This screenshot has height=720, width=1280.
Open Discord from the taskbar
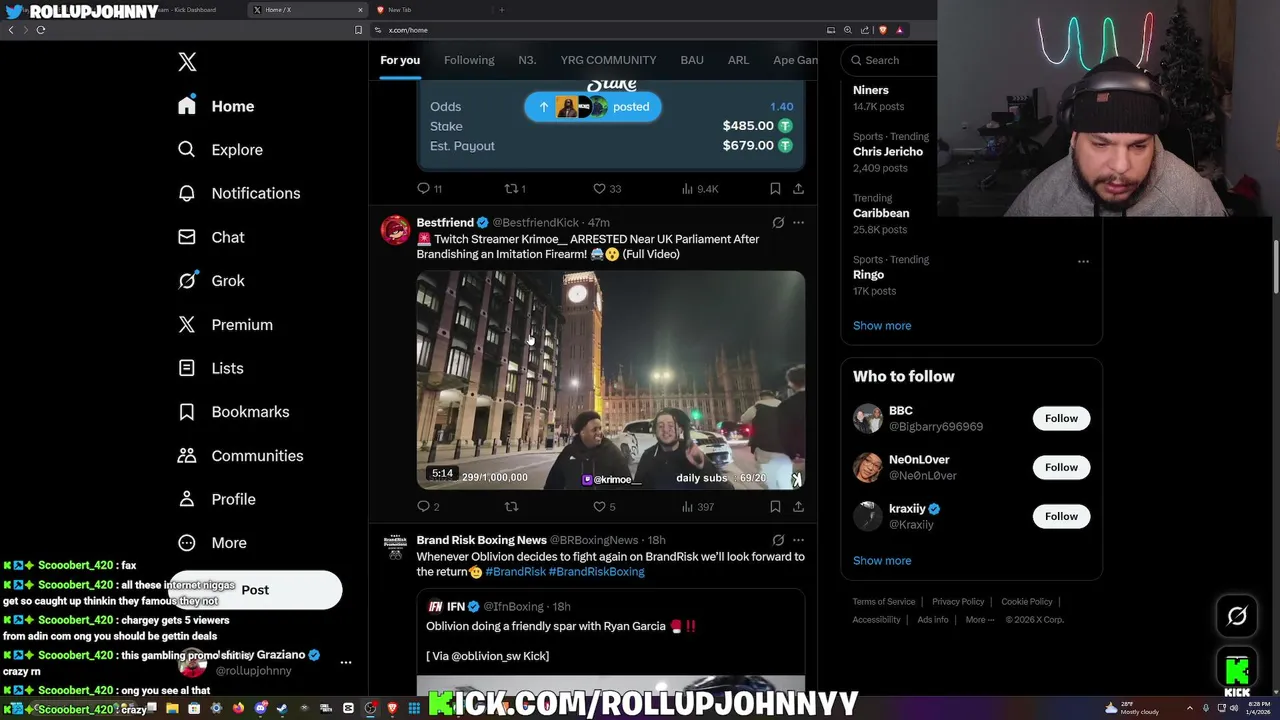[x=261, y=708]
